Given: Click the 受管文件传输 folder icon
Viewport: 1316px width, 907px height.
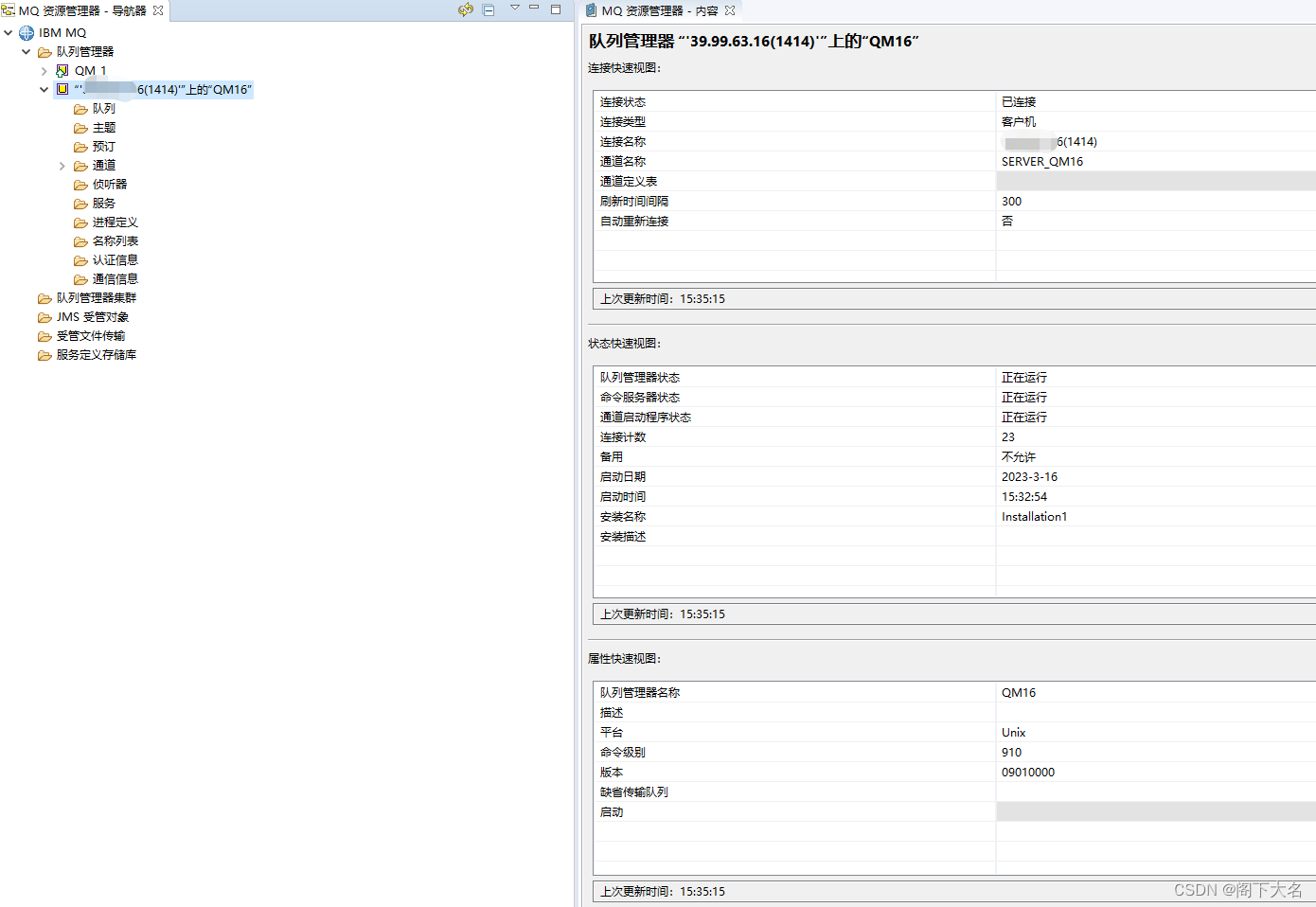Looking at the screenshot, I should (44, 336).
